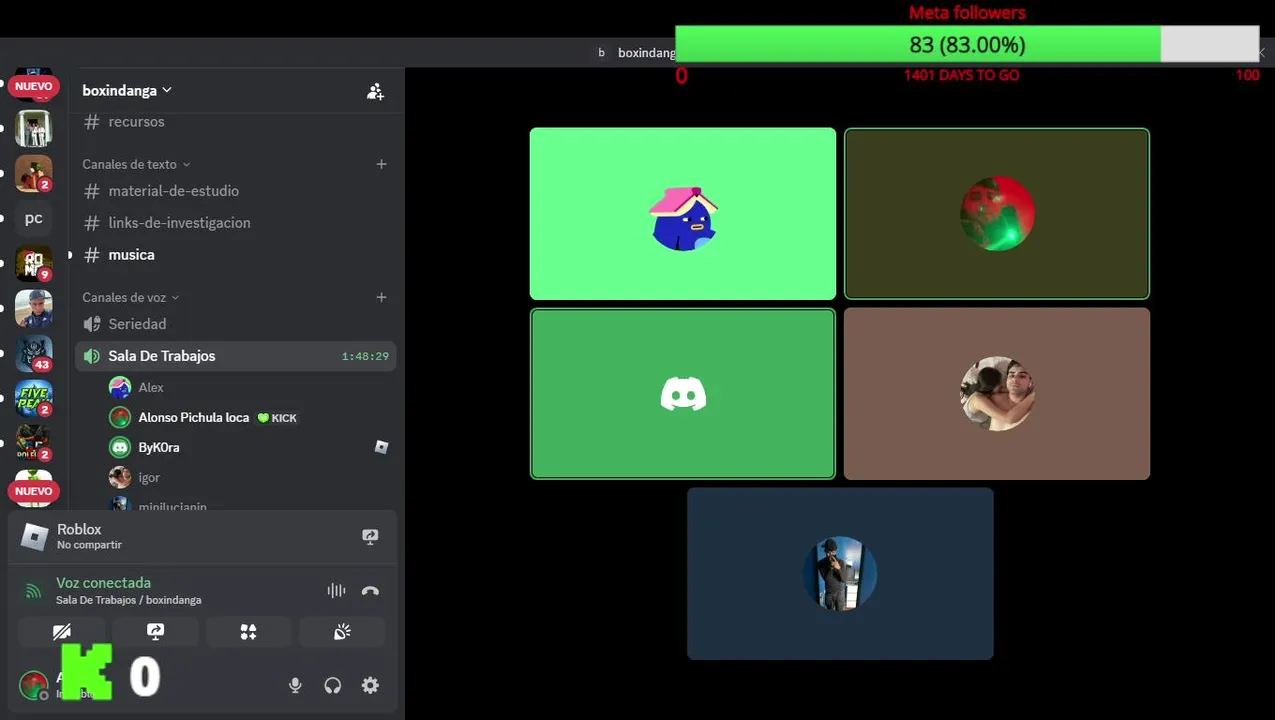Open the server with 43 unread badge
Viewport: 1275px width, 720px height.
point(34,353)
